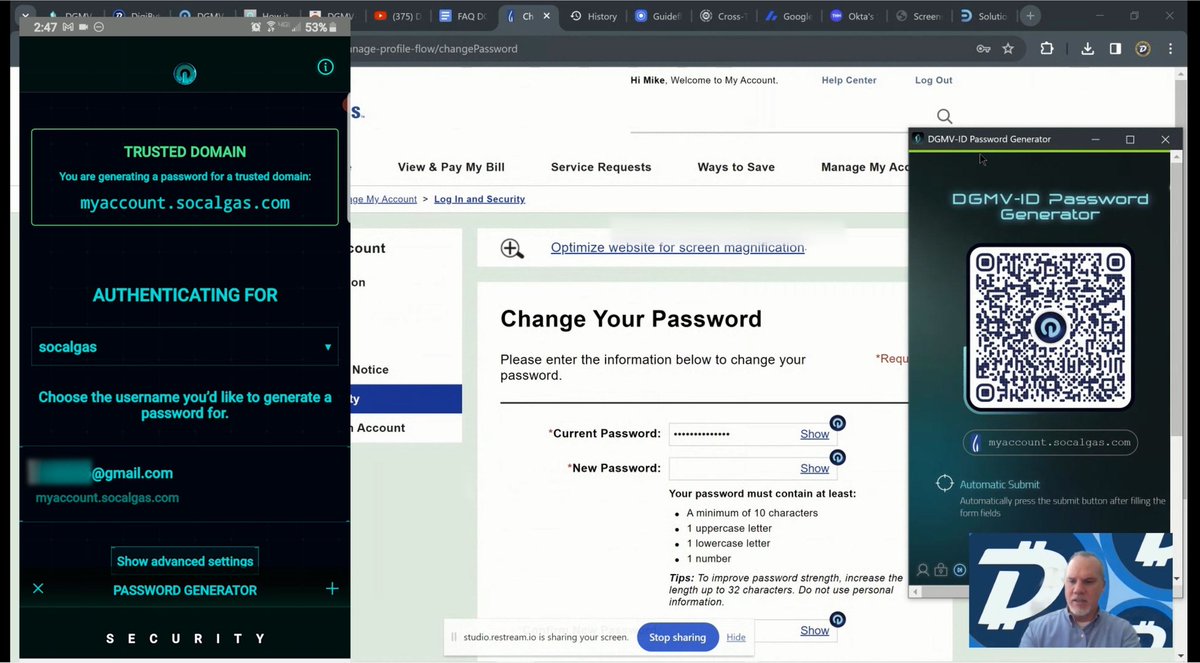Click the Help Center link
This screenshot has width=1200, height=663.
849,80
